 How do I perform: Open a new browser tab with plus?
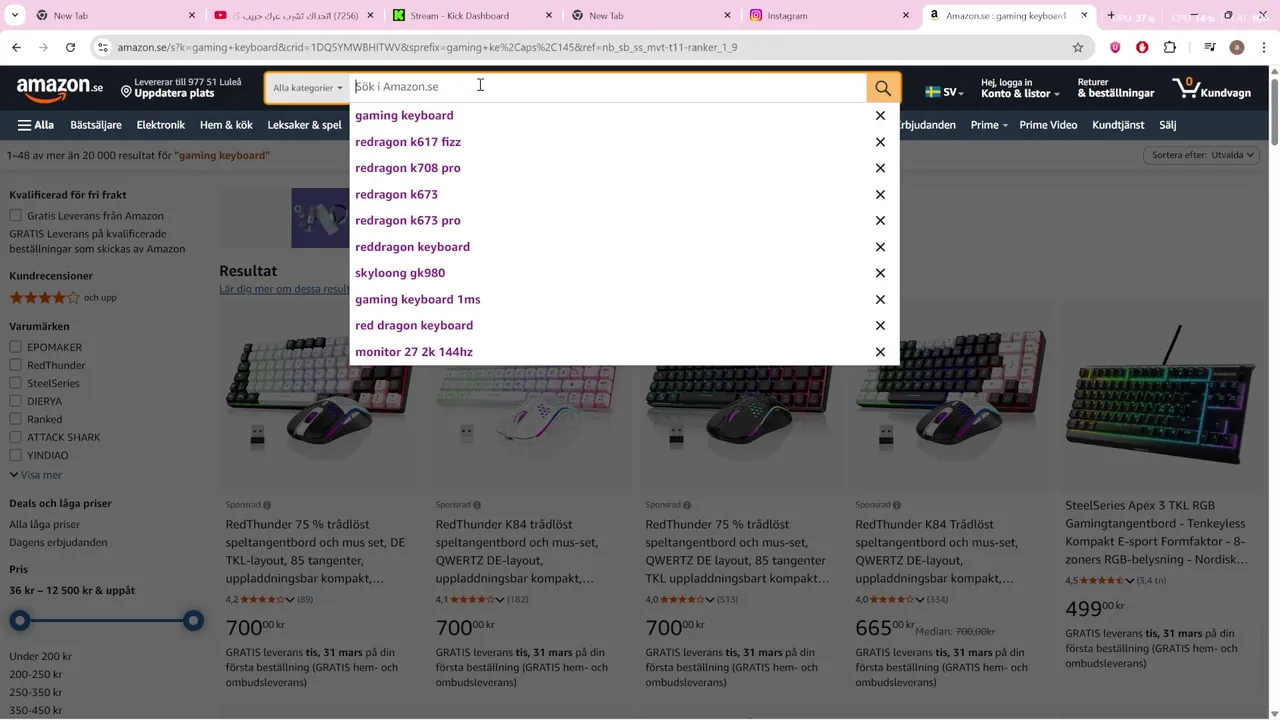pos(1111,15)
